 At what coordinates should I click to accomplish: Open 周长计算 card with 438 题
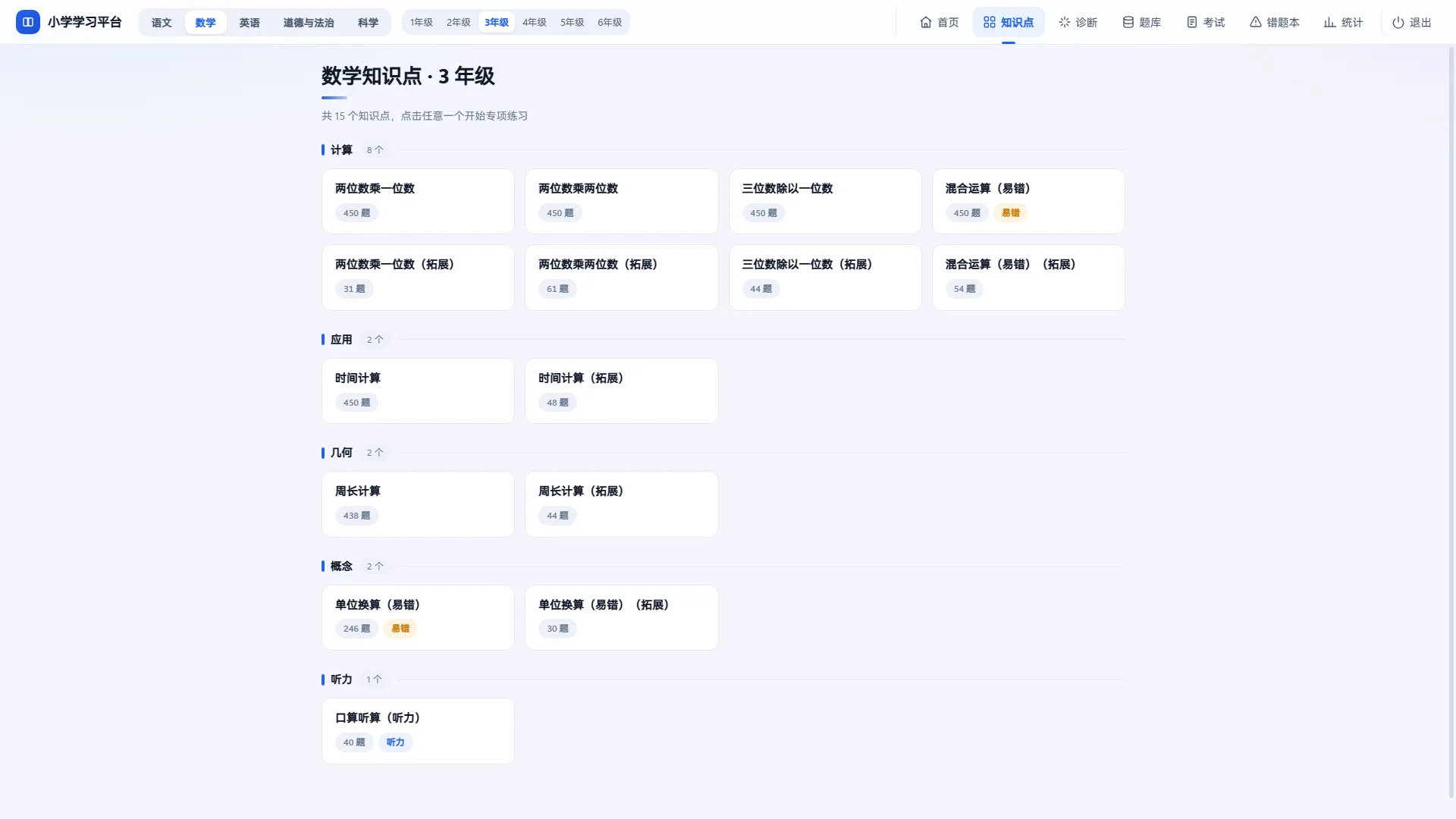coord(418,504)
